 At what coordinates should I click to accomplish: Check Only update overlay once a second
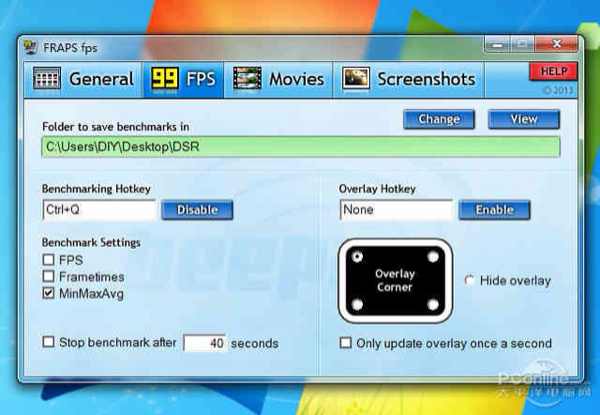click(x=346, y=343)
